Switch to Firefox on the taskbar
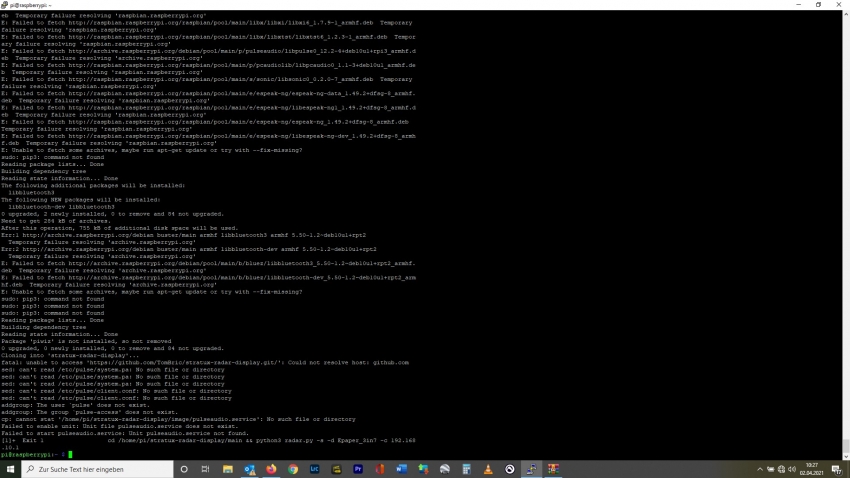The height and width of the screenshot is (478, 850). click(x=271, y=469)
